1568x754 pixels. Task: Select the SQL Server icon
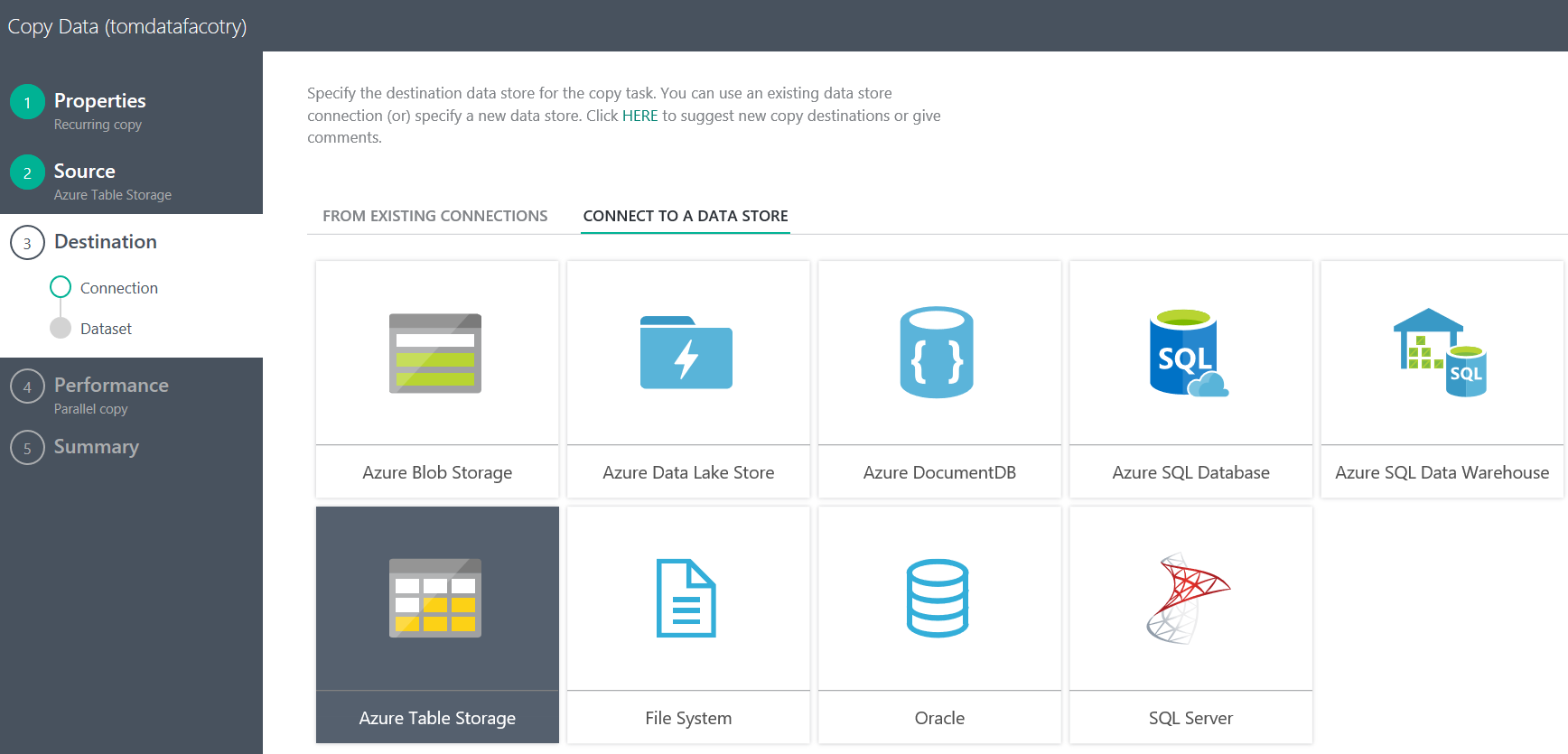(1189, 598)
